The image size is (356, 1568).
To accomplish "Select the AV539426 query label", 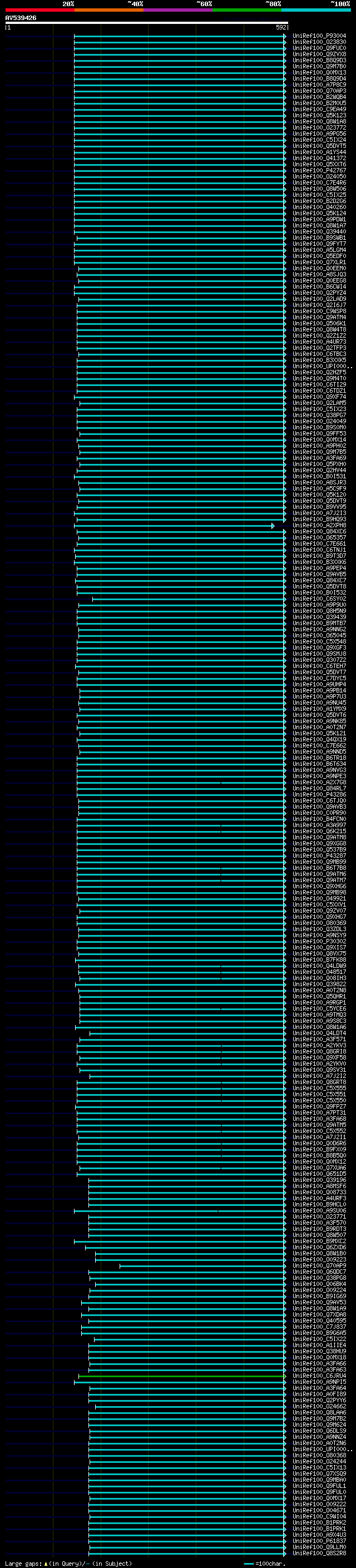I will tap(21, 18).
